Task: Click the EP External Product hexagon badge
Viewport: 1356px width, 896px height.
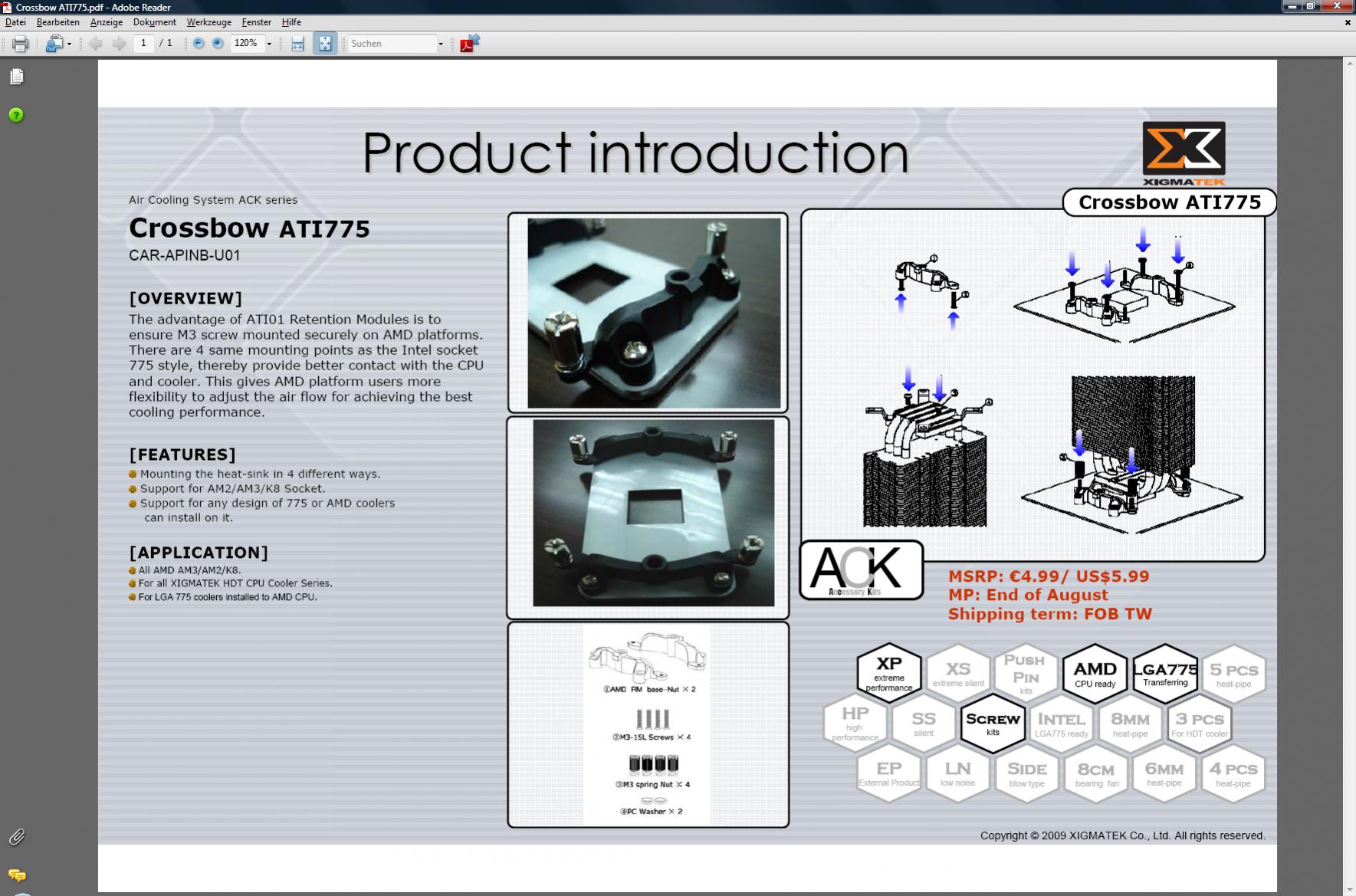Action: coord(889,773)
